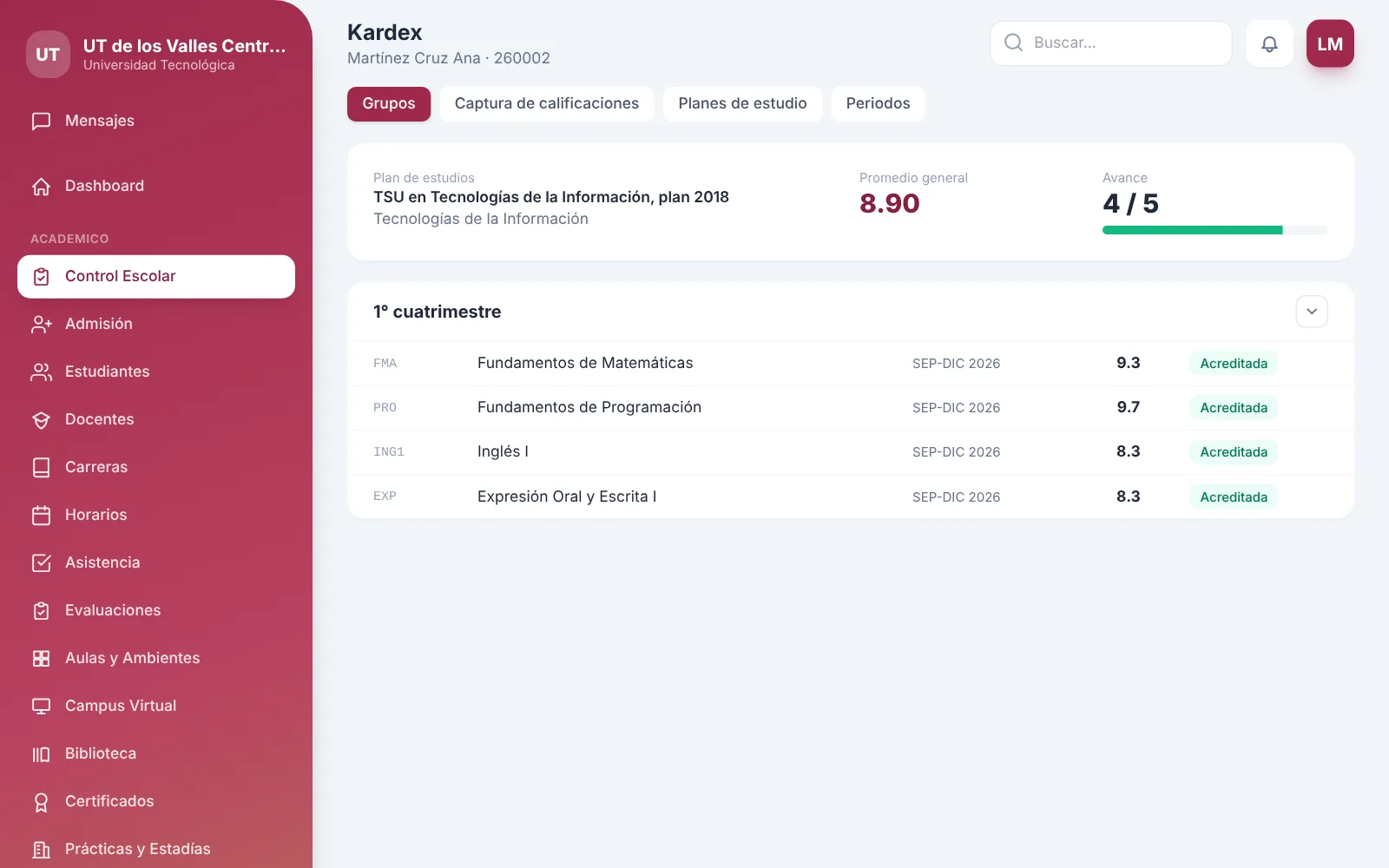Click Acreditada badge in FMA row
Screen dimensions: 1389x868
pyautogui.click(x=1234, y=364)
